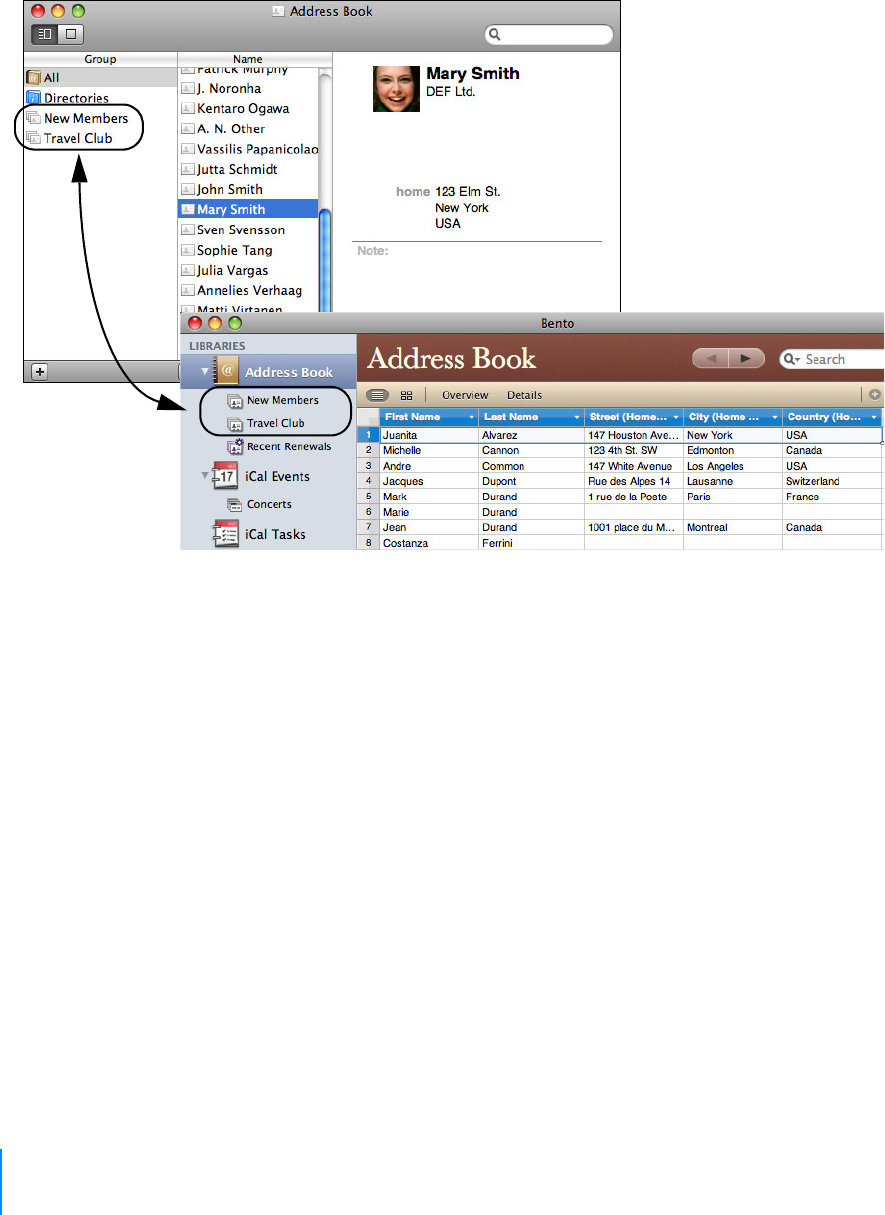Open the Overview form tab
The width and height of the screenshot is (885, 1215).
(x=465, y=395)
